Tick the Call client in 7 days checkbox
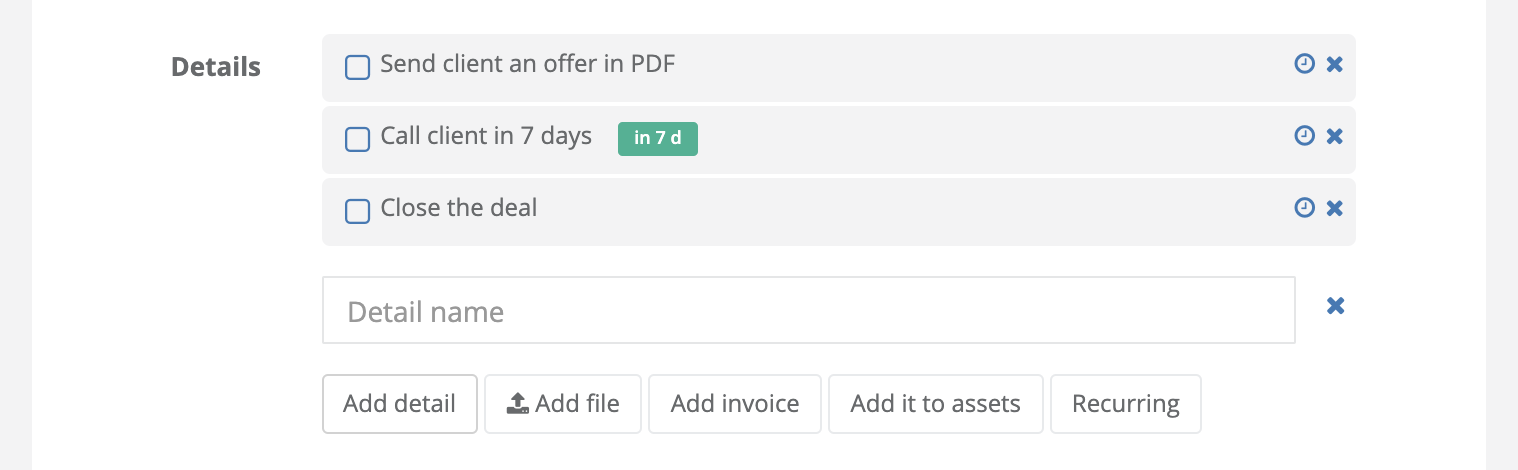 click(357, 139)
